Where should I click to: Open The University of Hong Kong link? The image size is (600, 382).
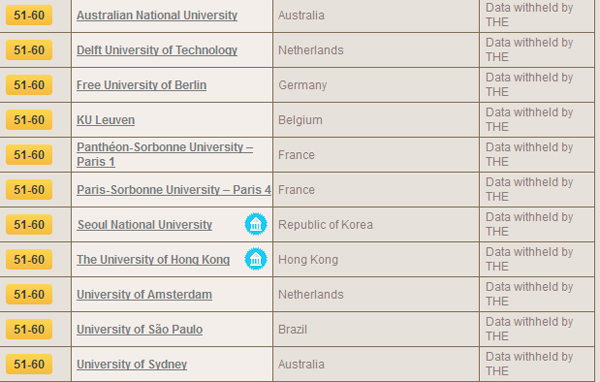(153, 260)
